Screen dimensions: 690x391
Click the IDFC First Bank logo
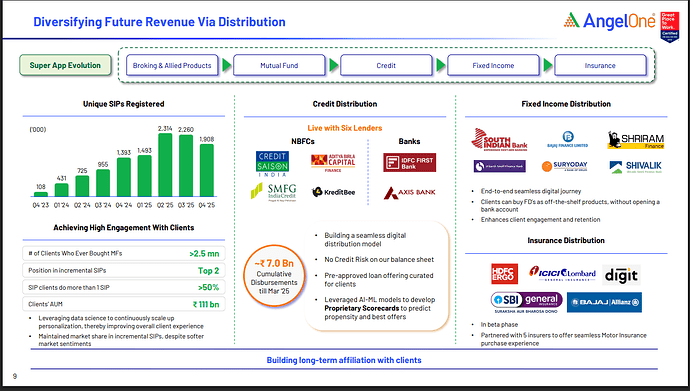point(409,162)
